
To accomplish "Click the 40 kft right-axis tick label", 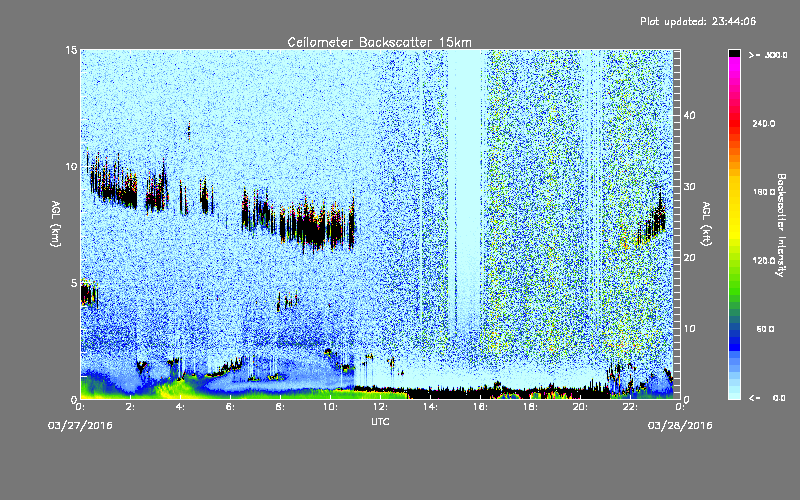I will pyautogui.click(x=689, y=116).
